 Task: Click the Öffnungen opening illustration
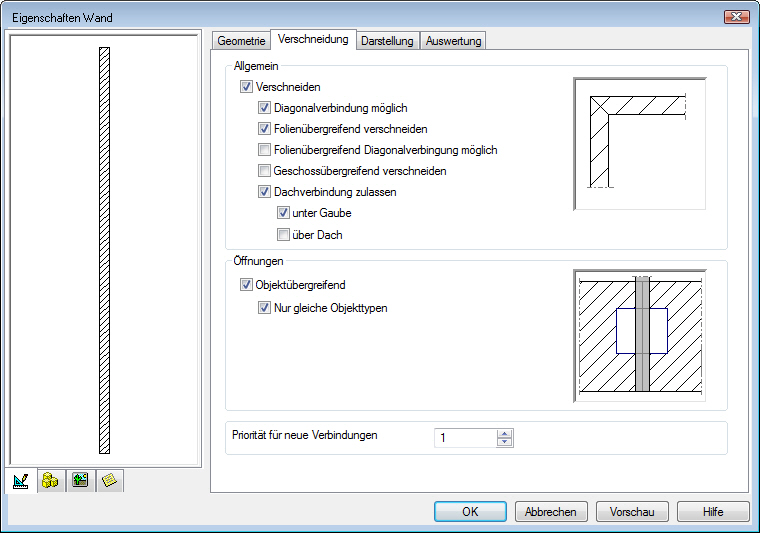point(640,336)
